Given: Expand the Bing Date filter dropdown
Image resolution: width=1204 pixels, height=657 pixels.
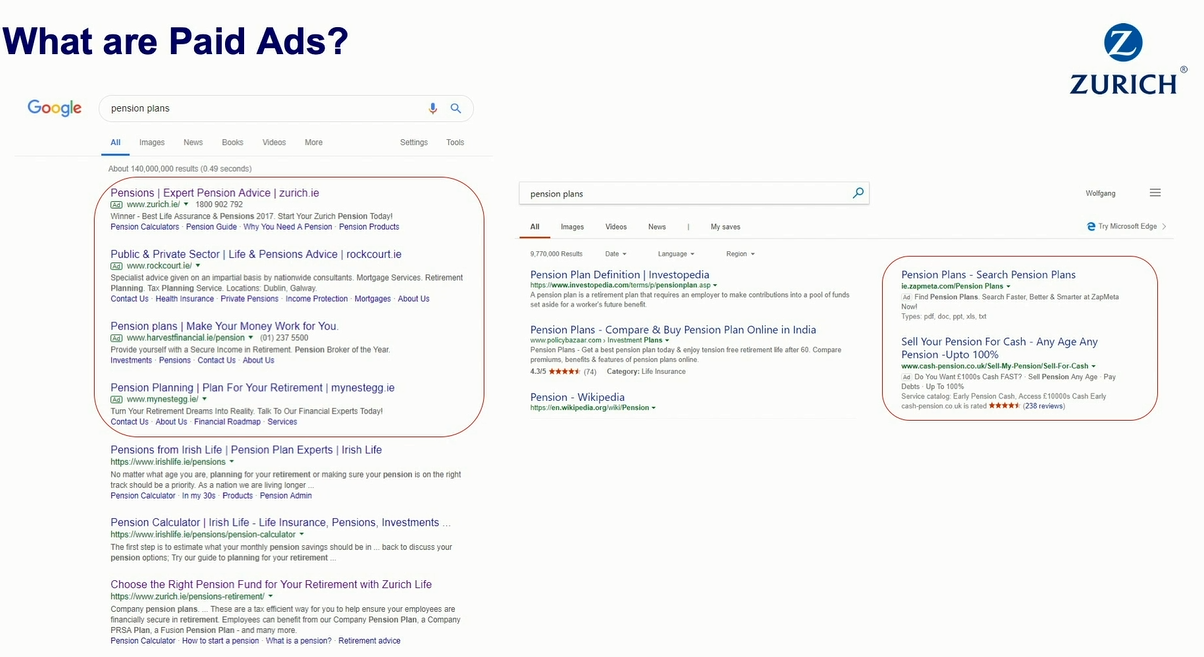Looking at the screenshot, I should [x=613, y=254].
